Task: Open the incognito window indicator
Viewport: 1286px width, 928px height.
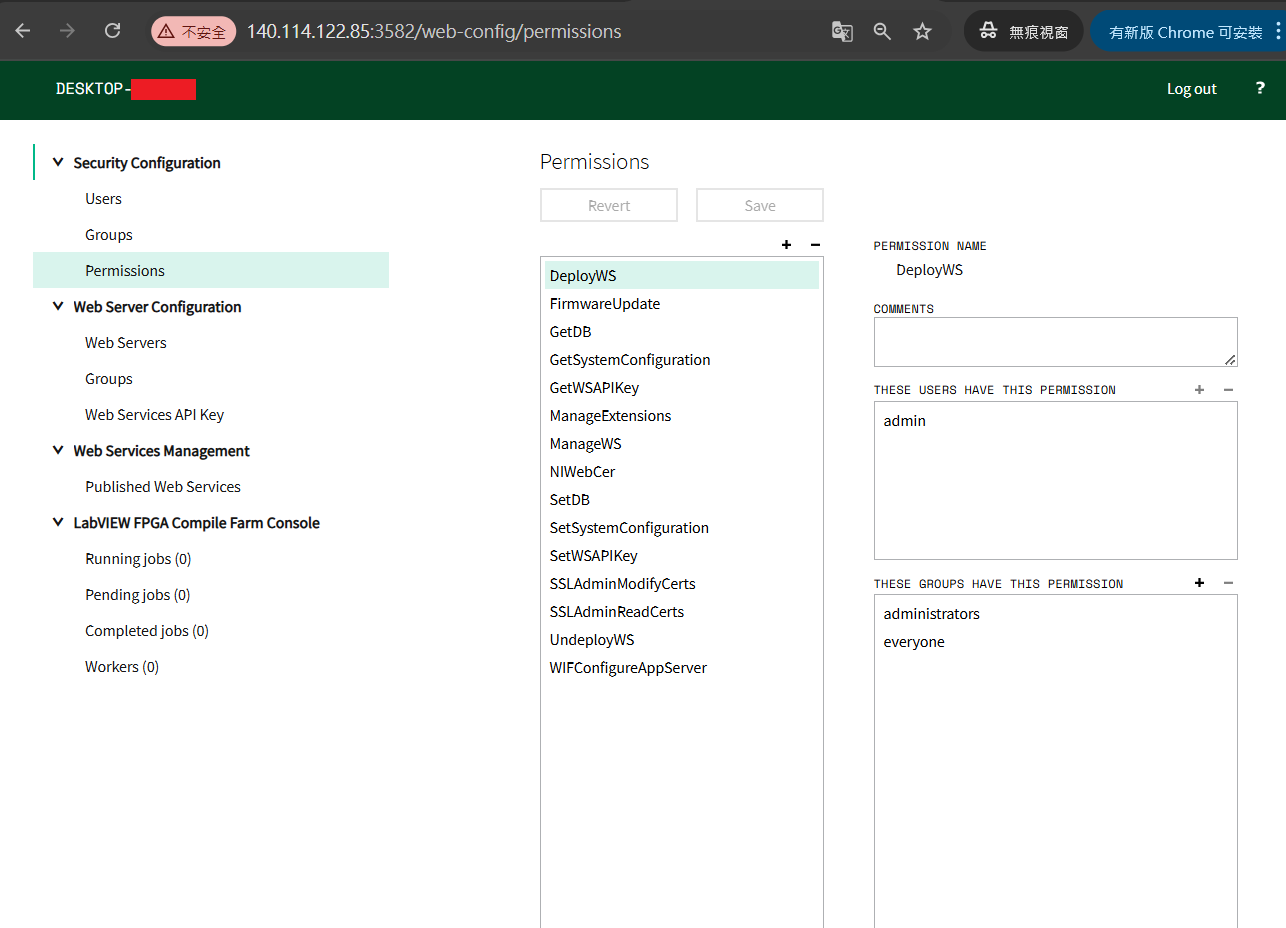Action: (1024, 32)
